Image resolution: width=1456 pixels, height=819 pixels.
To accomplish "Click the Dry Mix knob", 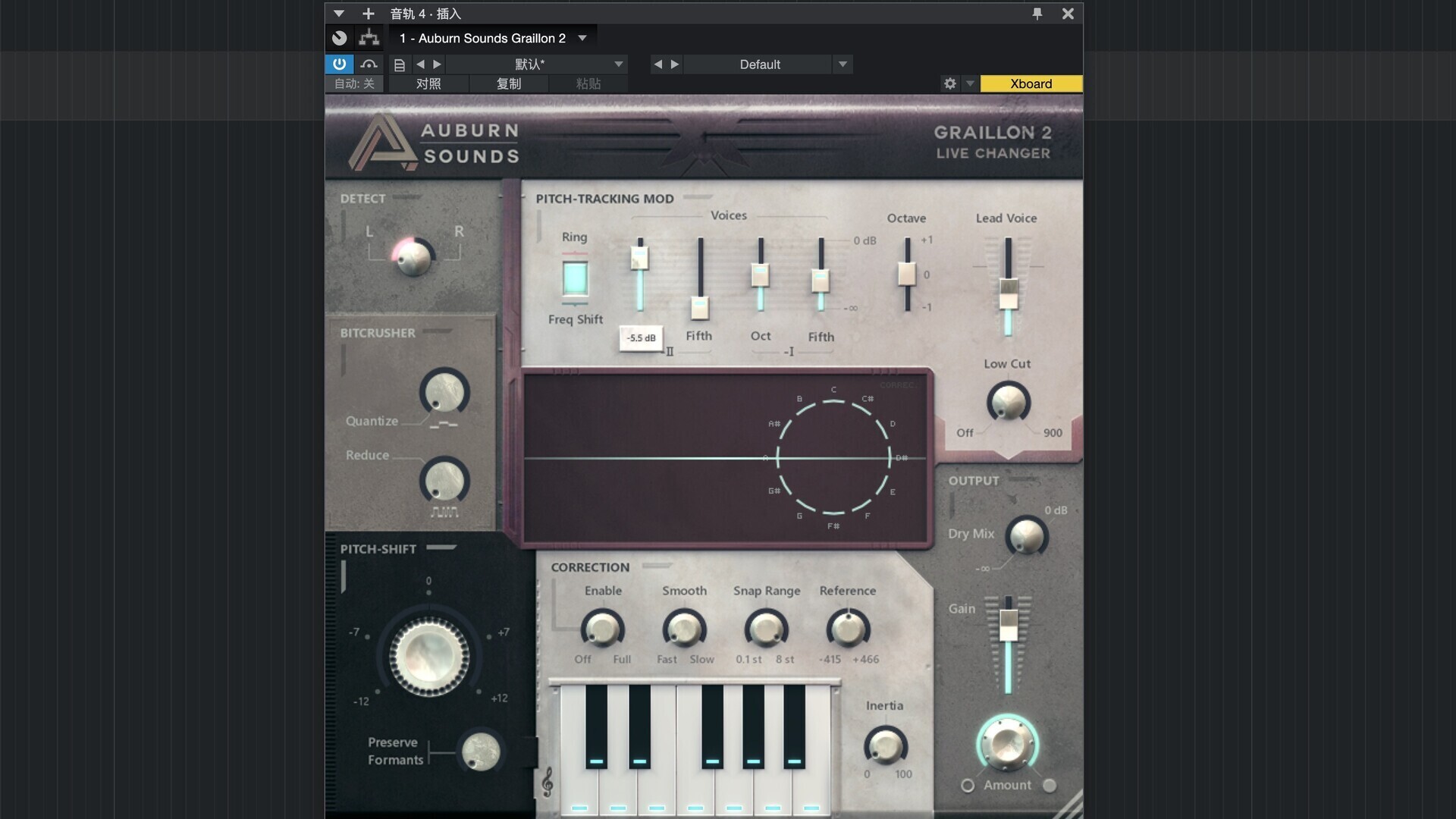I will [1026, 536].
